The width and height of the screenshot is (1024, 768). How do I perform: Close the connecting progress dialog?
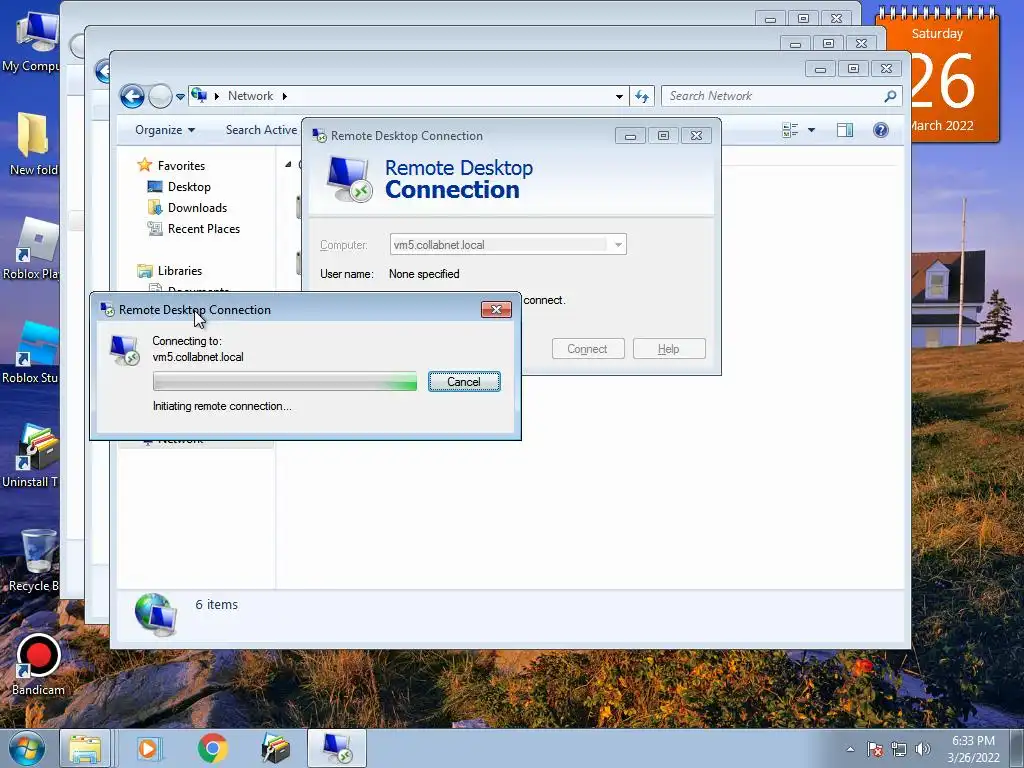(x=496, y=310)
